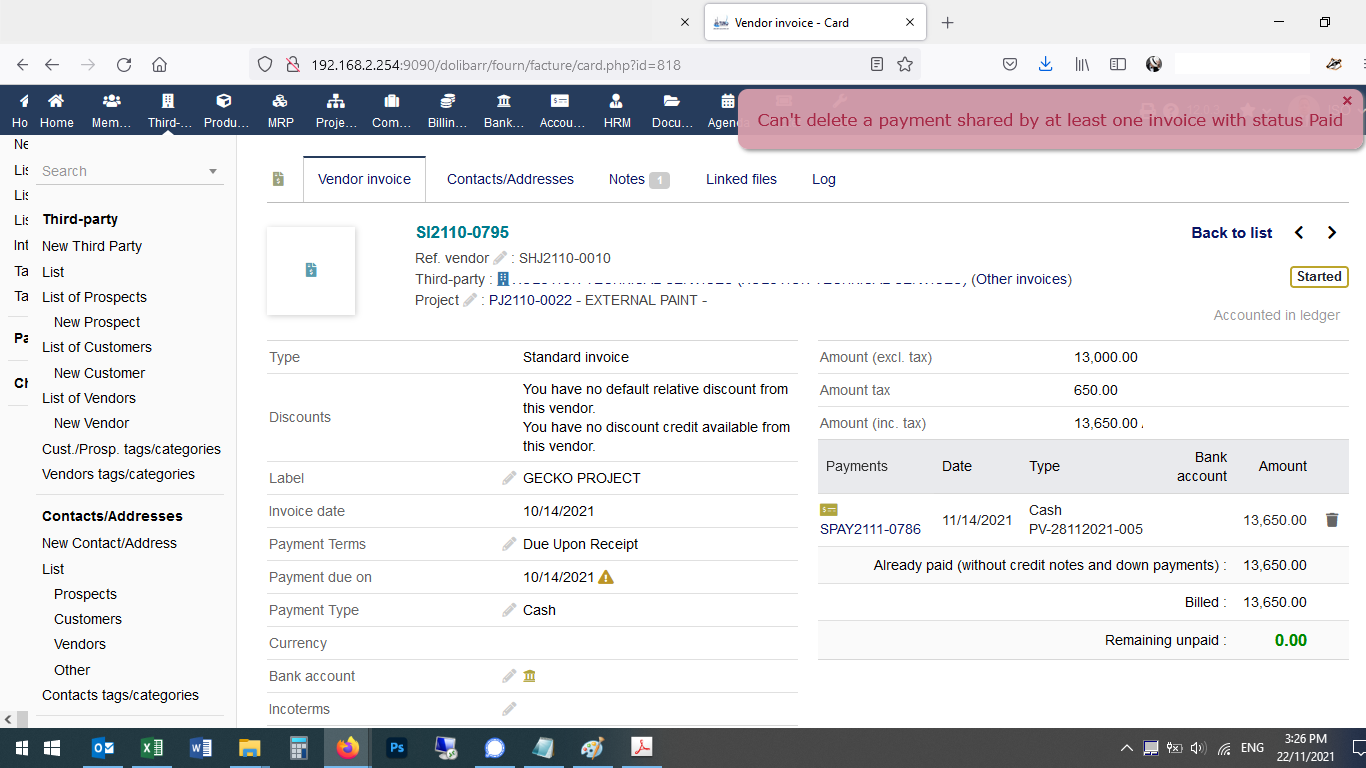
Task: Open a new browser tab
Action: pos(948,22)
